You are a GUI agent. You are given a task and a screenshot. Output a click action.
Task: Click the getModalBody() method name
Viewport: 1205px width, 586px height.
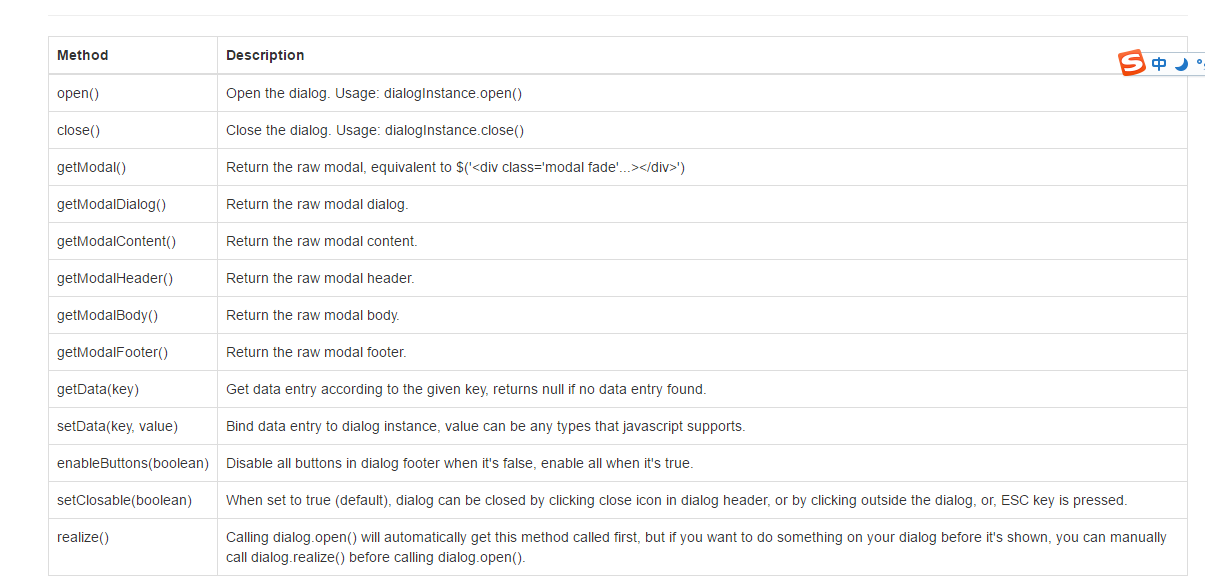108,315
